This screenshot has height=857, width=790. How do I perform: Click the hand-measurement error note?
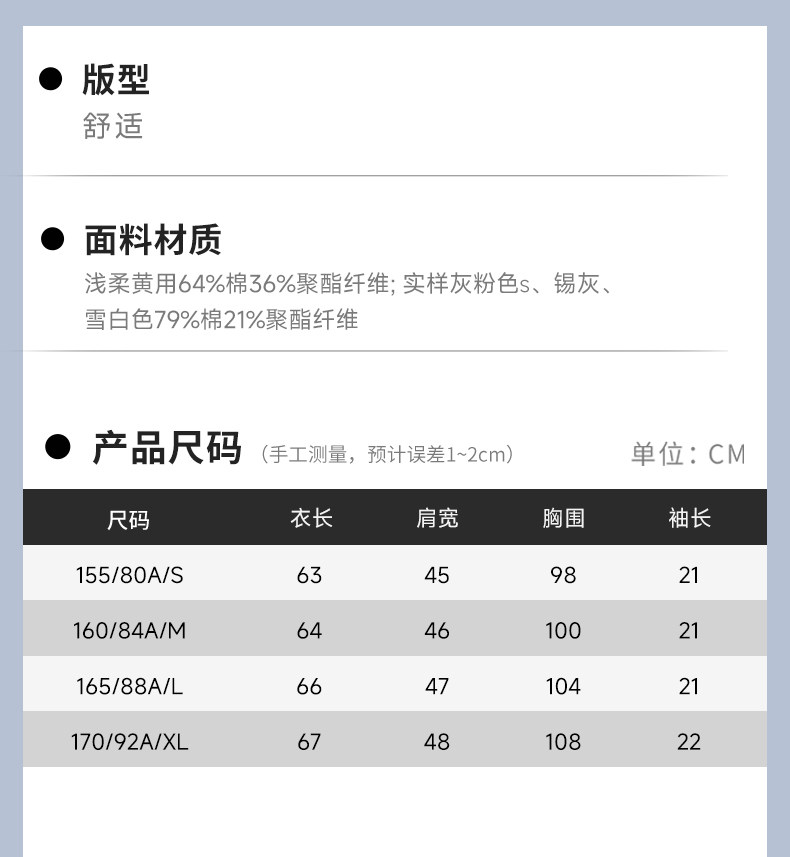[x=387, y=455]
